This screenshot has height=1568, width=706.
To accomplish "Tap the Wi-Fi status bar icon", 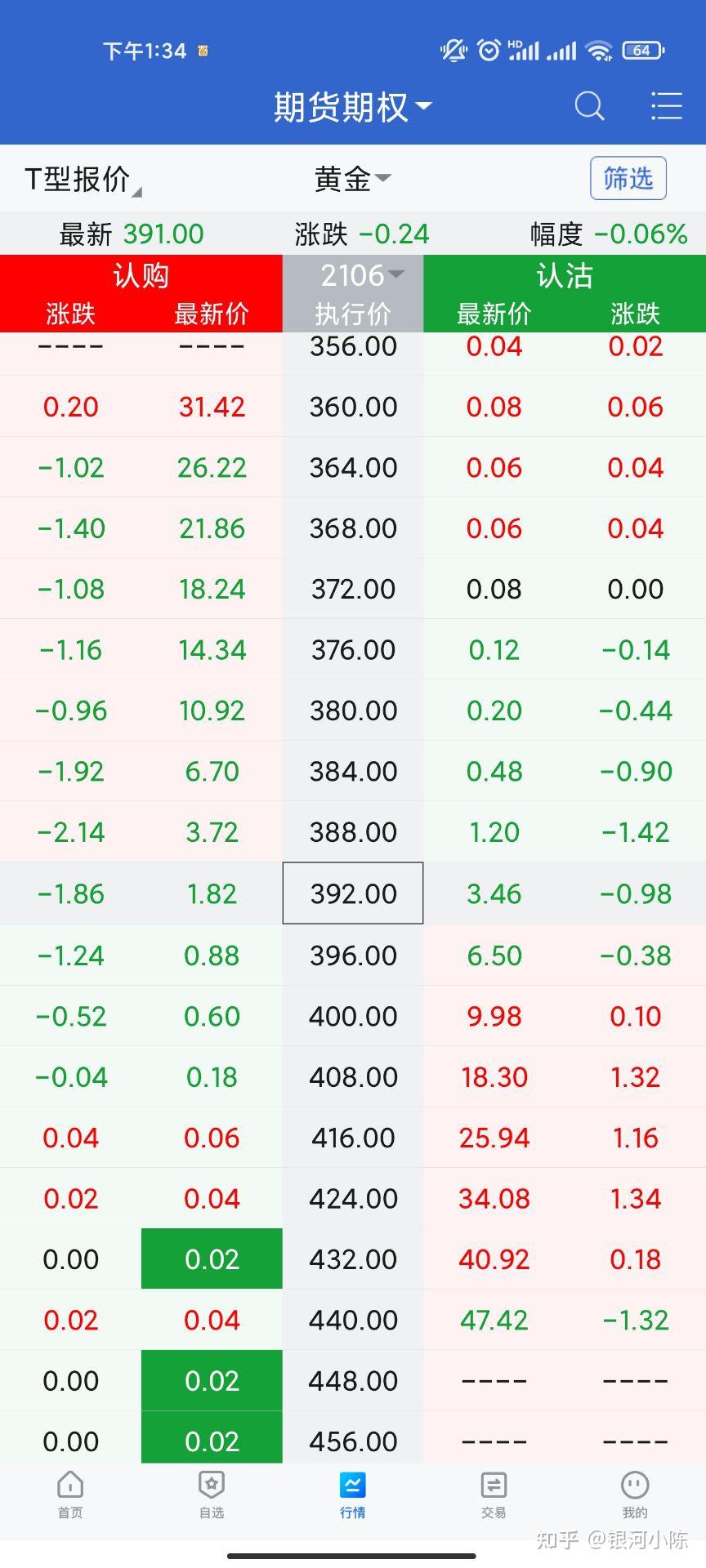I will 600,51.
